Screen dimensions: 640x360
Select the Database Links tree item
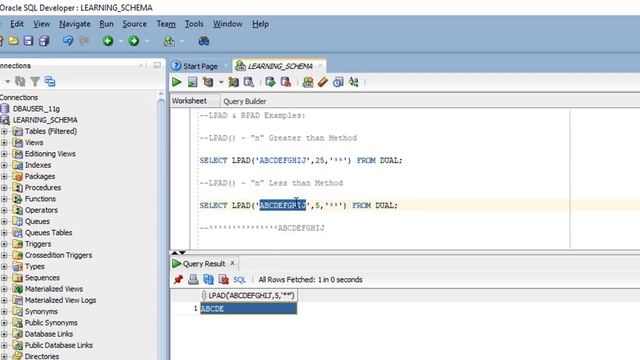49,334
